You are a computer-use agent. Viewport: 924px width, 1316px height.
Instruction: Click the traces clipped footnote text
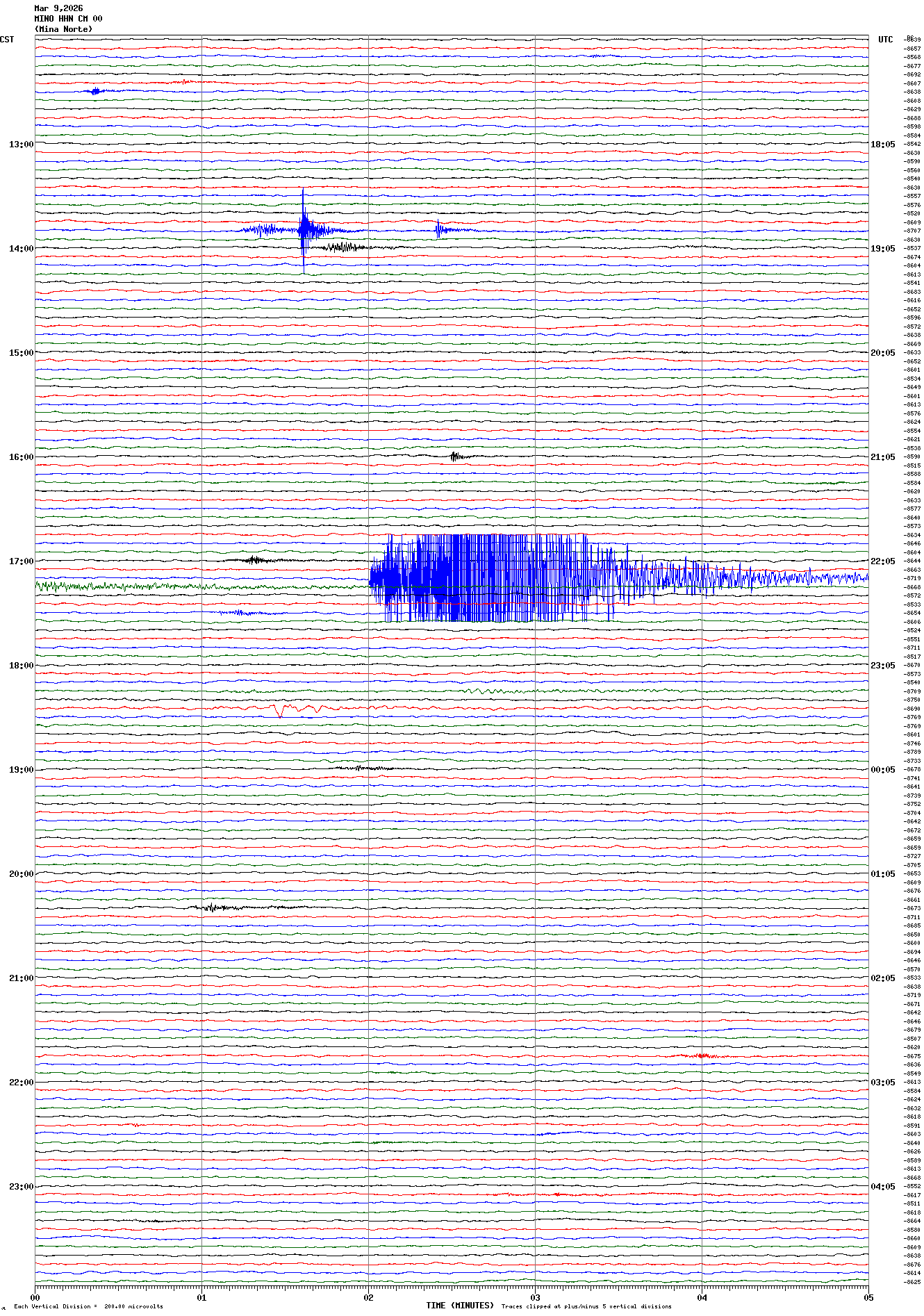tap(586, 1306)
